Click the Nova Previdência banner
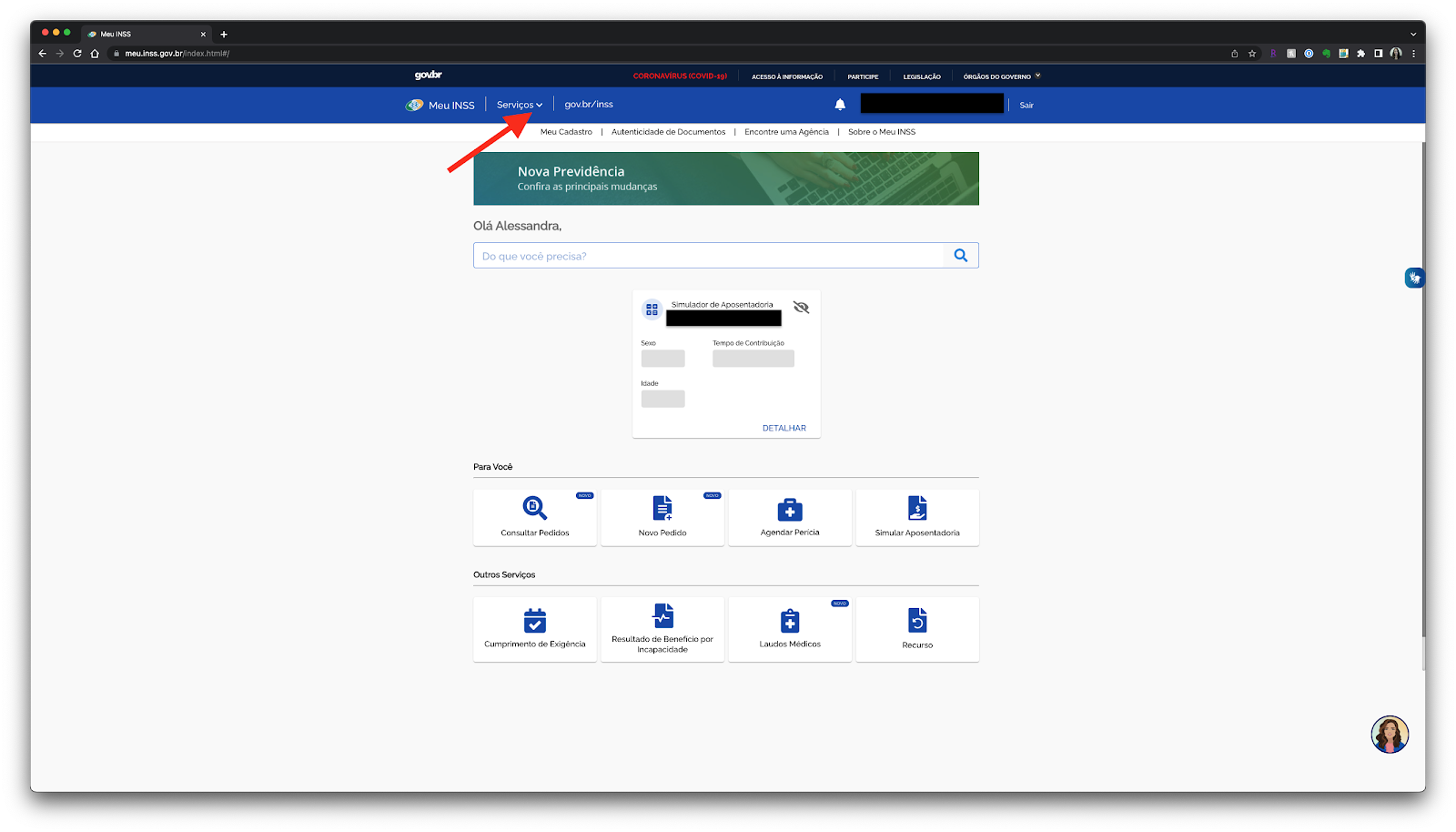 pos(726,178)
